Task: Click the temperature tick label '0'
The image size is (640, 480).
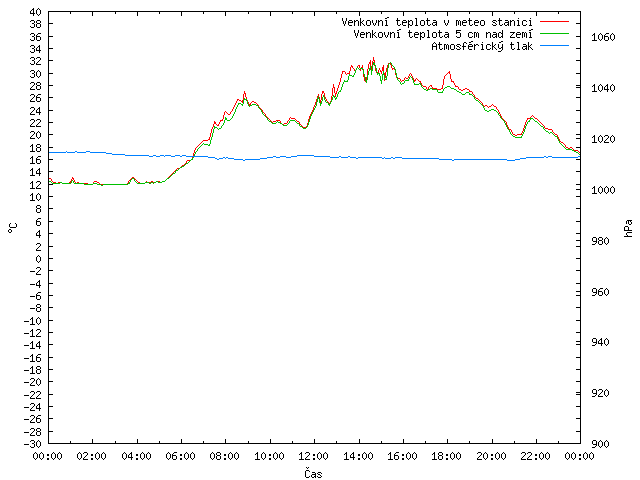Action: click(38, 259)
